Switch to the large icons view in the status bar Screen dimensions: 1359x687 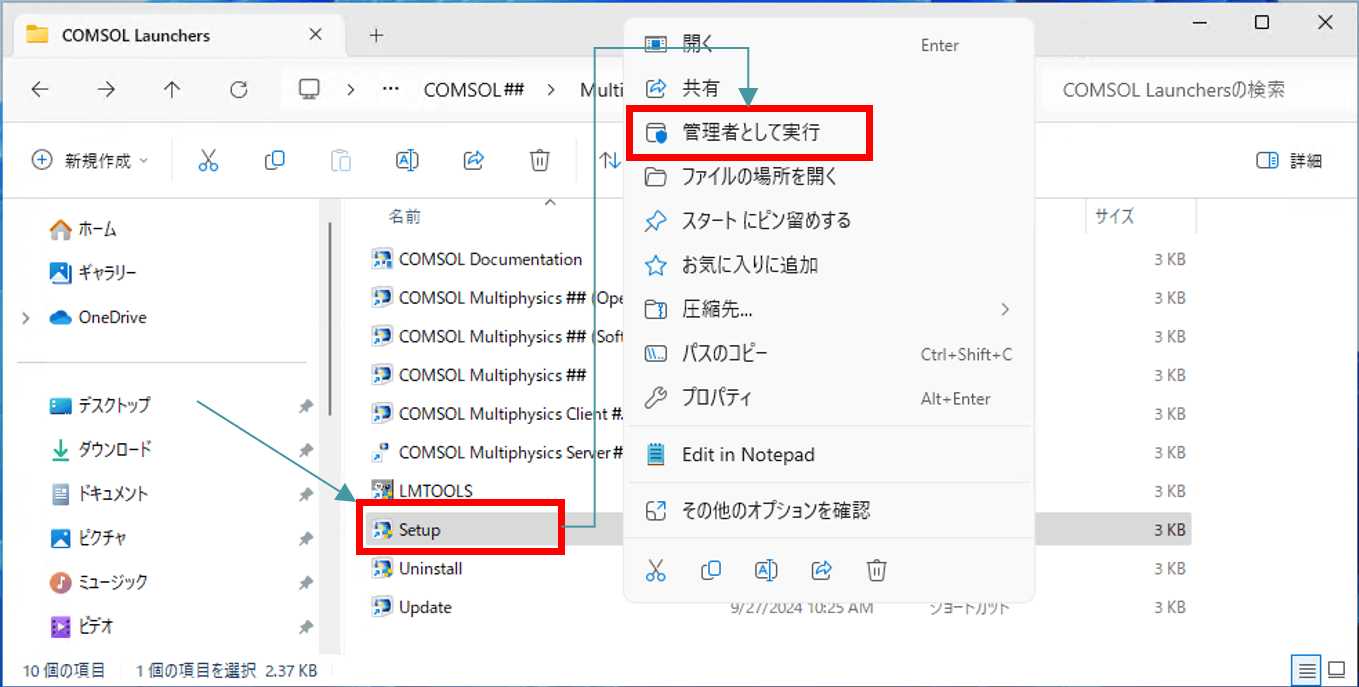click(1336, 669)
